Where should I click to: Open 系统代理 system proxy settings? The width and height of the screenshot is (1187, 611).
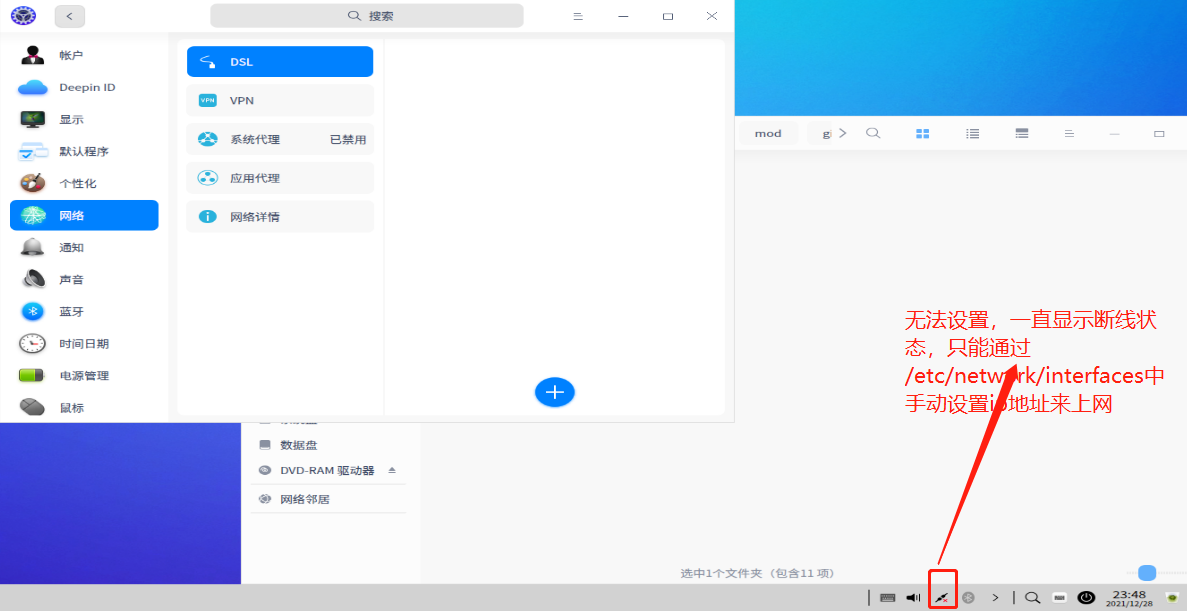tap(280, 139)
